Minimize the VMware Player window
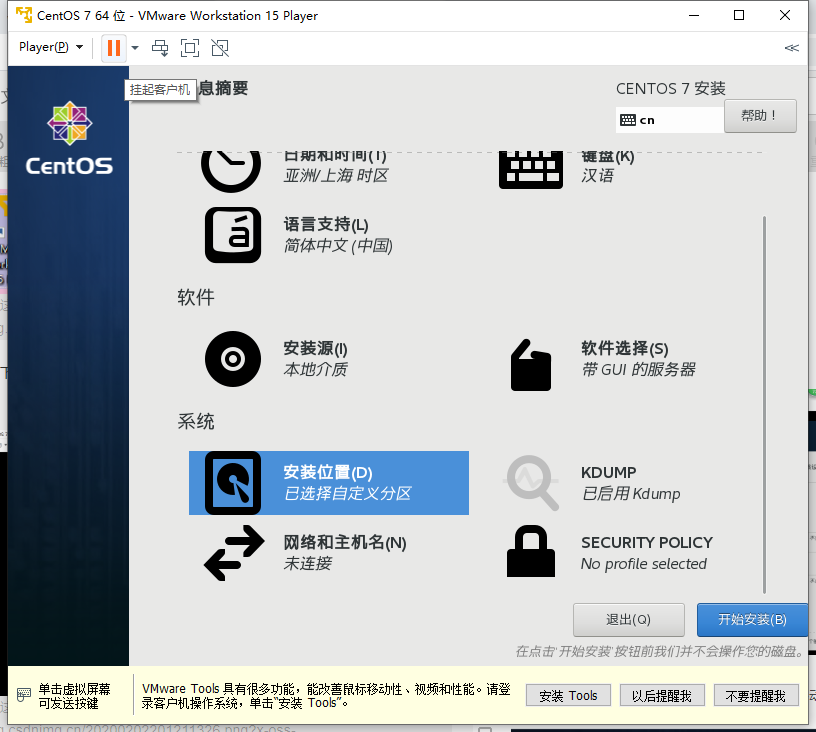The width and height of the screenshot is (816, 732). coord(694,15)
